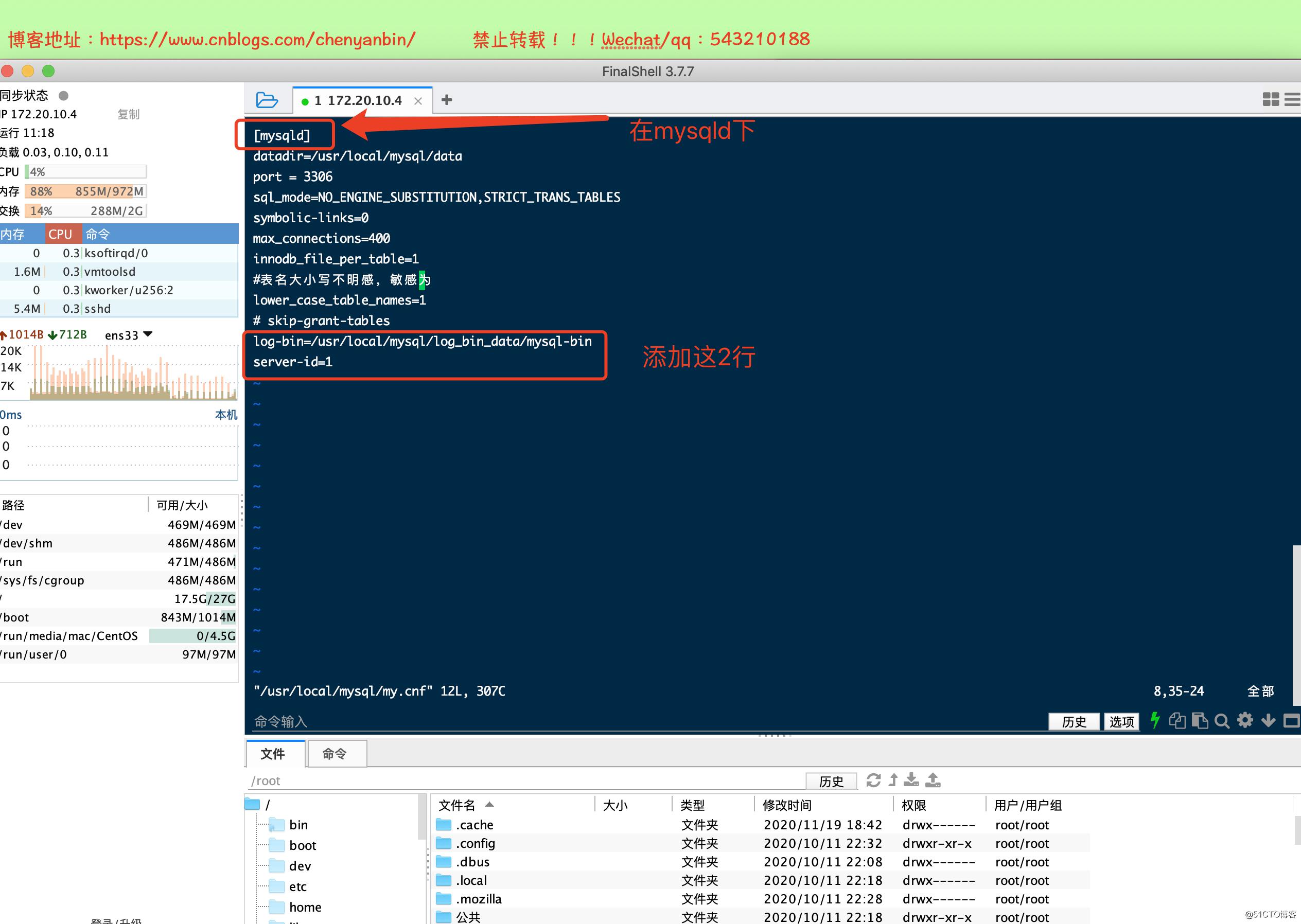Go up to parent directory

click(893, 780)
